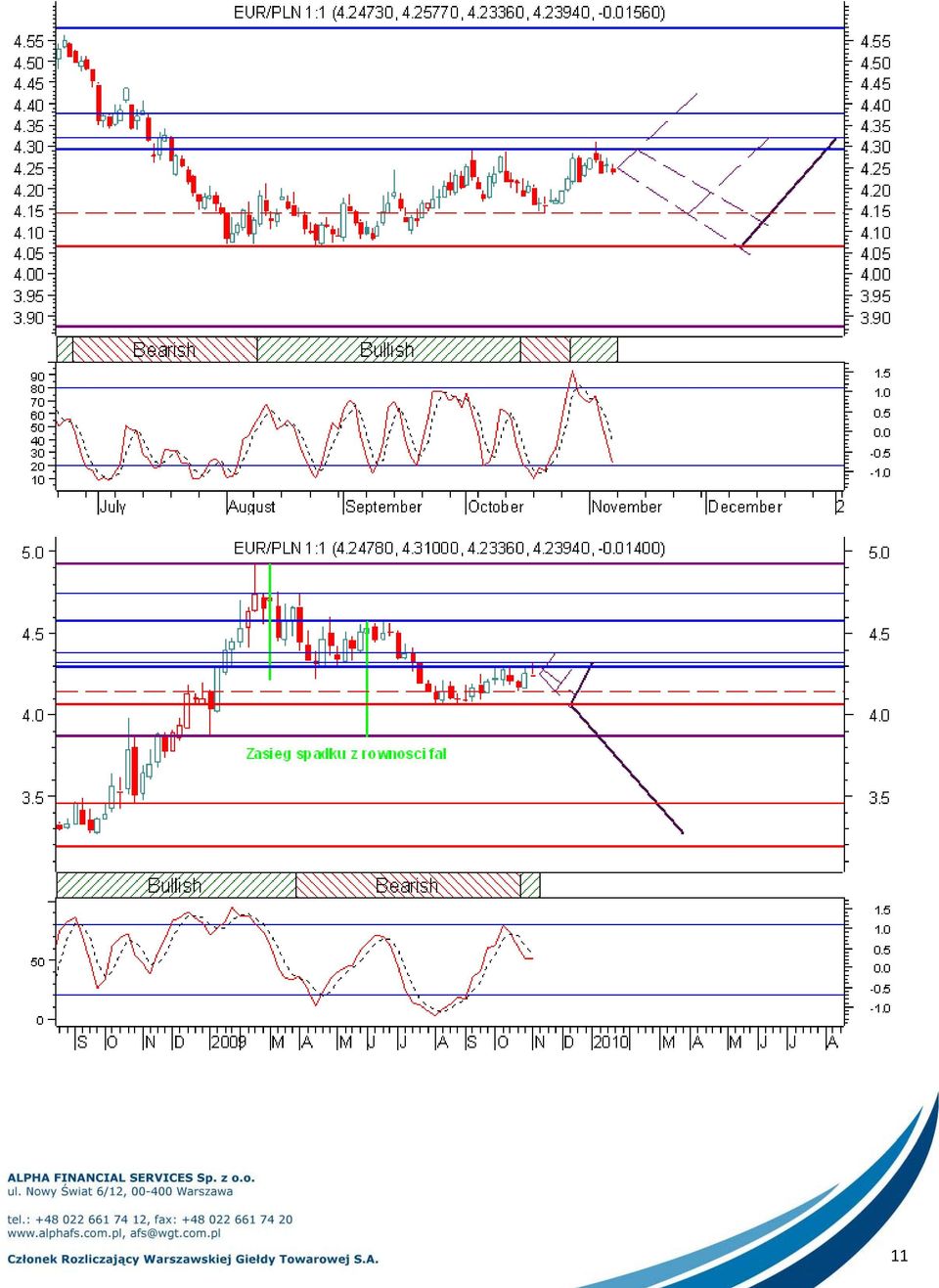Click the upper EUR/PLN chart title with 4.24730
This screenshot has width=939, height=1288.
click(449, 13)
